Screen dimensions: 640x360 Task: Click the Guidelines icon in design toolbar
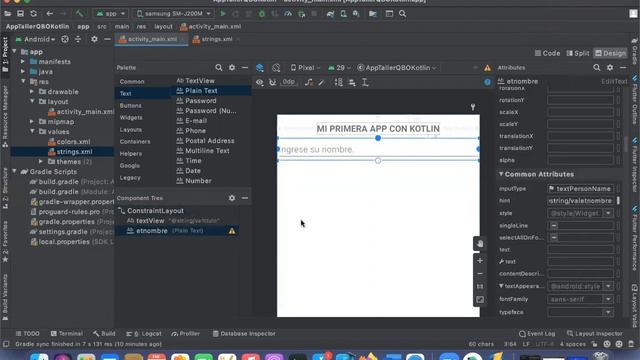click(365, 82)
